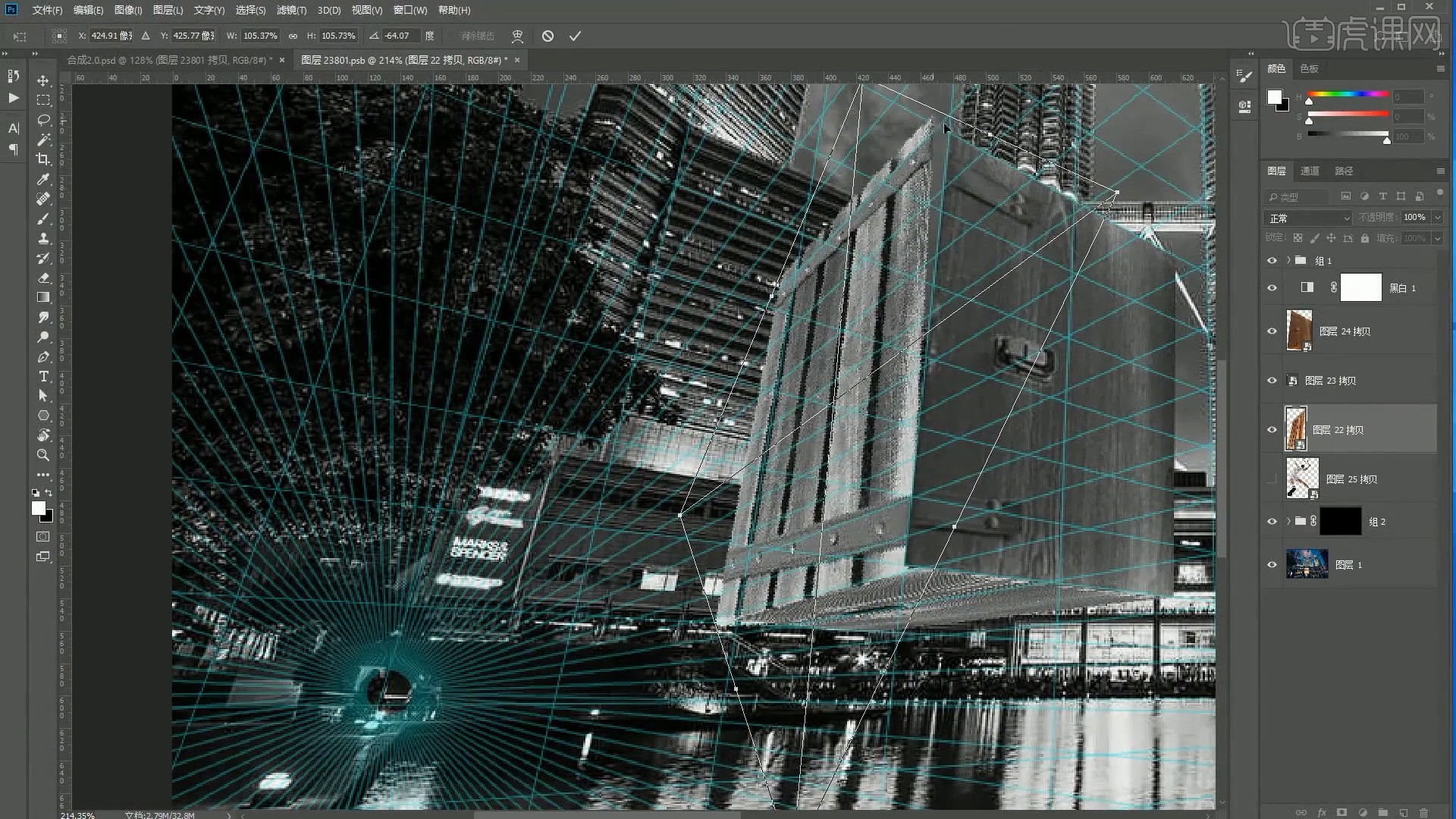Hide layer 图层 23 拷贝
This screenshot has height=819, width=1456.
[1272, 380]
